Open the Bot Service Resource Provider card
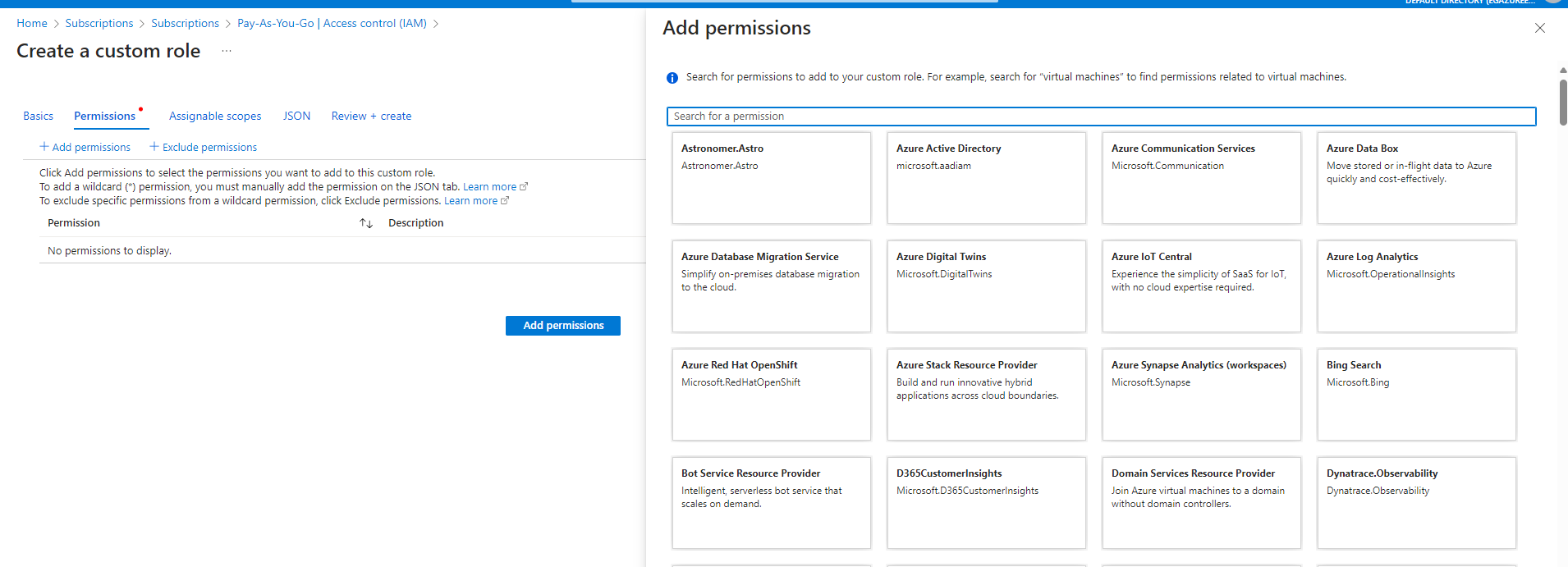 pyautogui.click(x=772, y=503)
